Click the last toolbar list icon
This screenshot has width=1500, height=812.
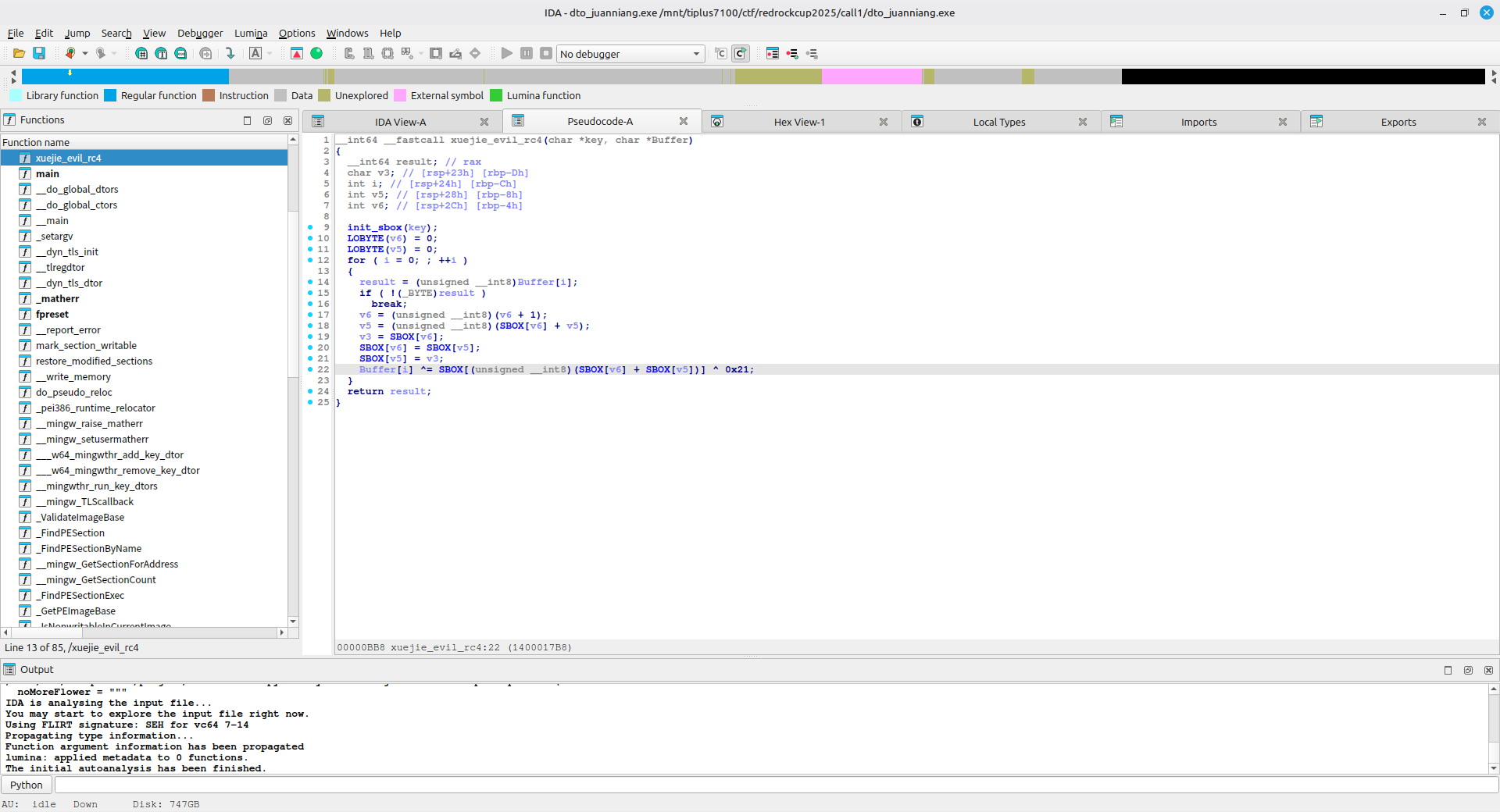point(812,53)
